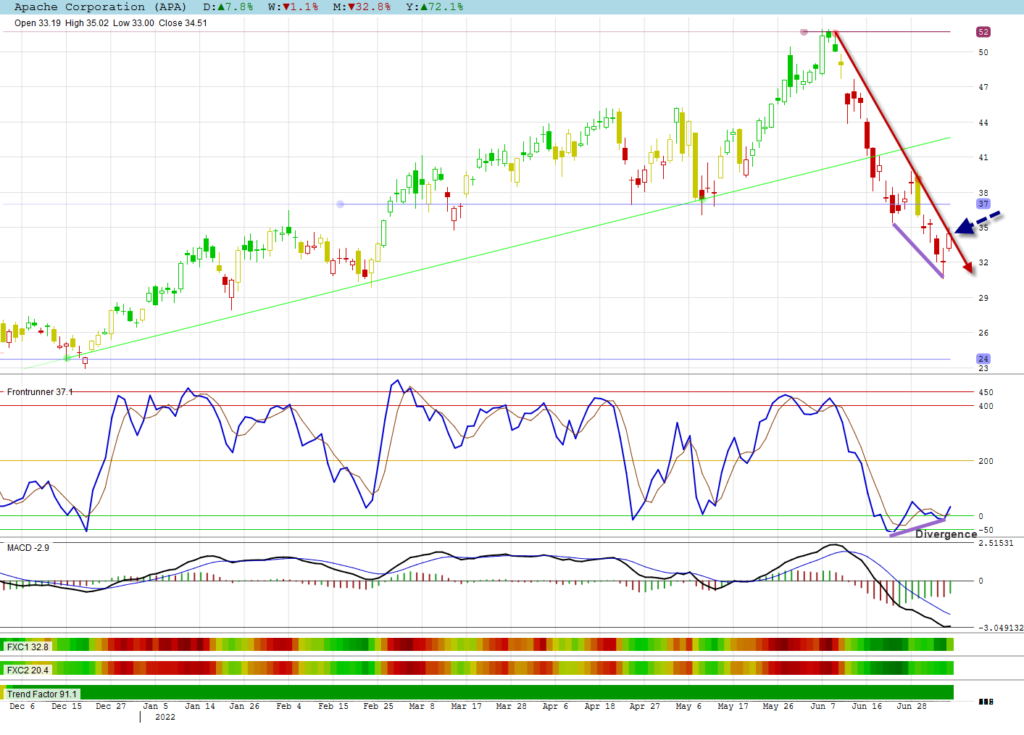Click the Apr 6 date label
The image size is (1024, 735).
click(555, 706)
